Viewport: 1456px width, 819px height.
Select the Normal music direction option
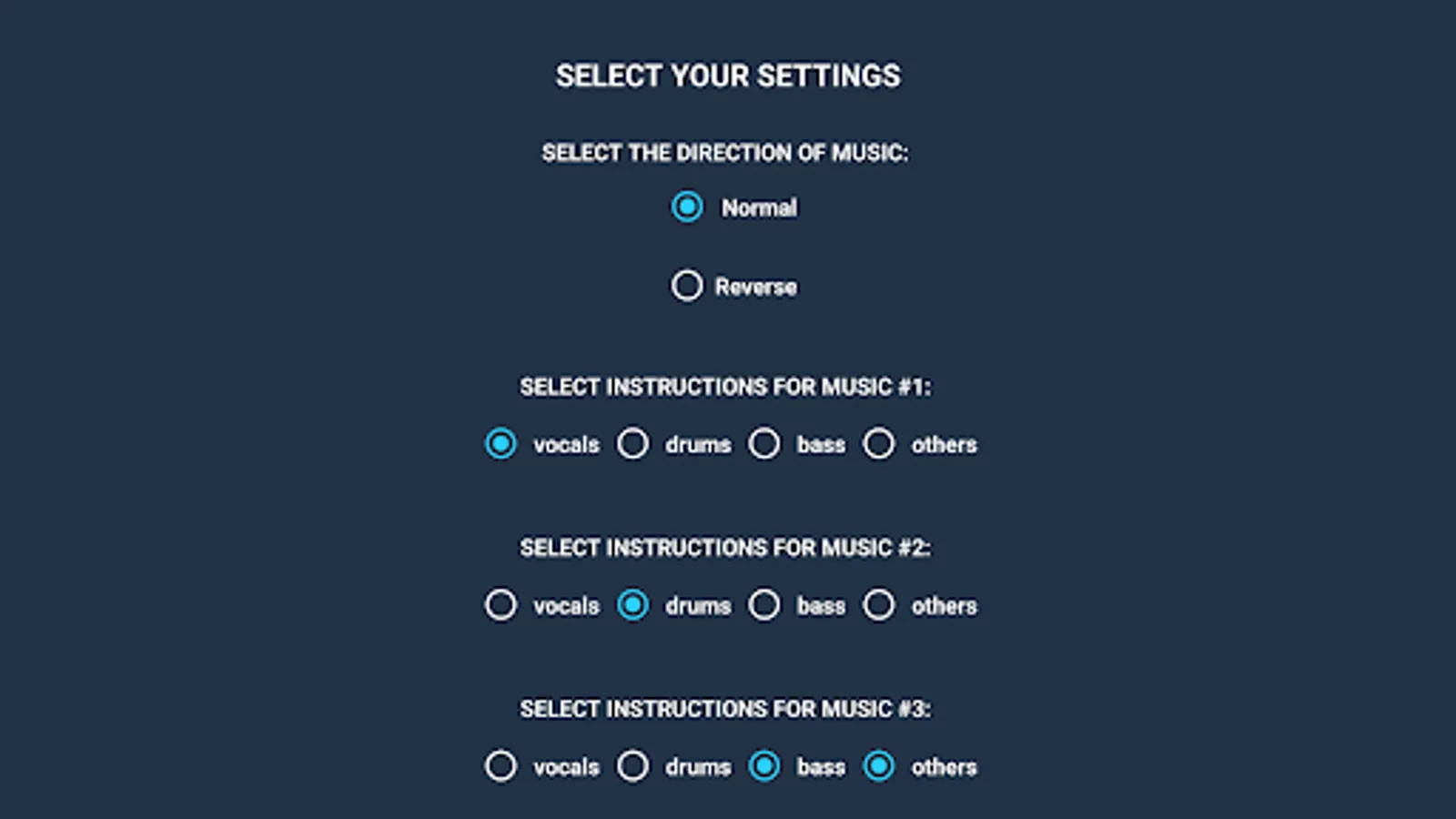click(687, 207)
